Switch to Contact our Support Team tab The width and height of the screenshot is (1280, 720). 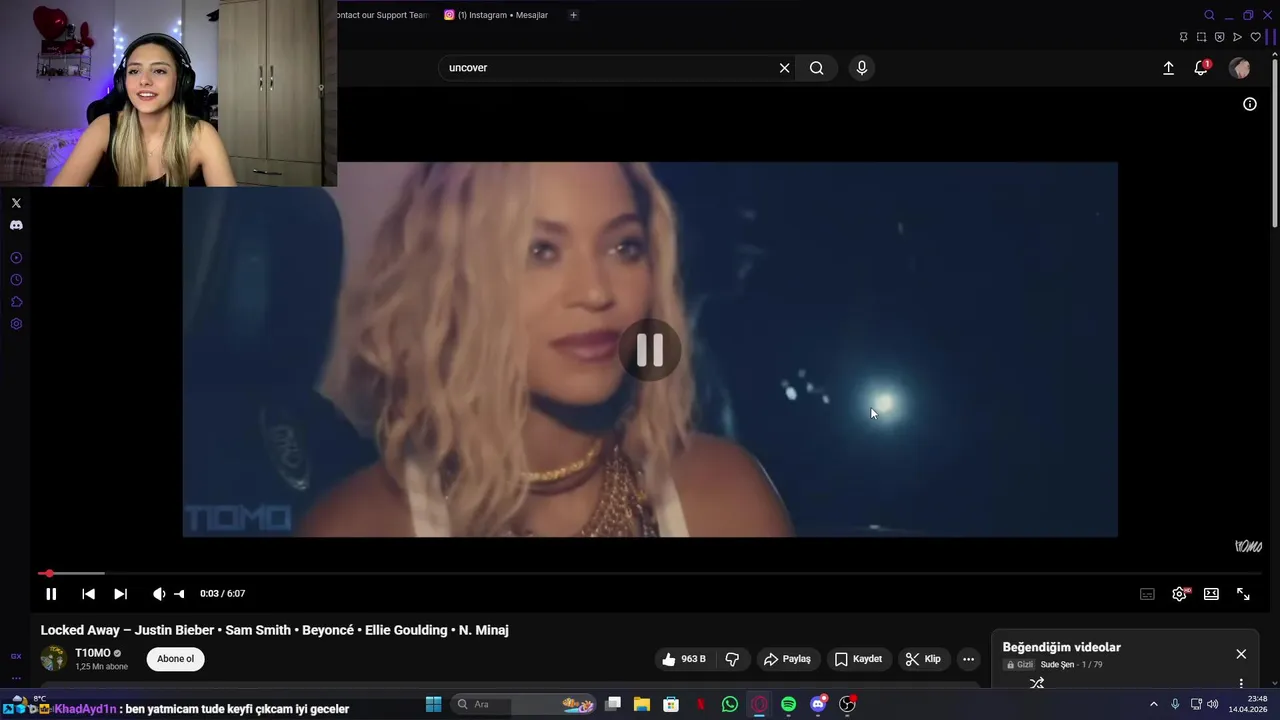pos(382,15)
